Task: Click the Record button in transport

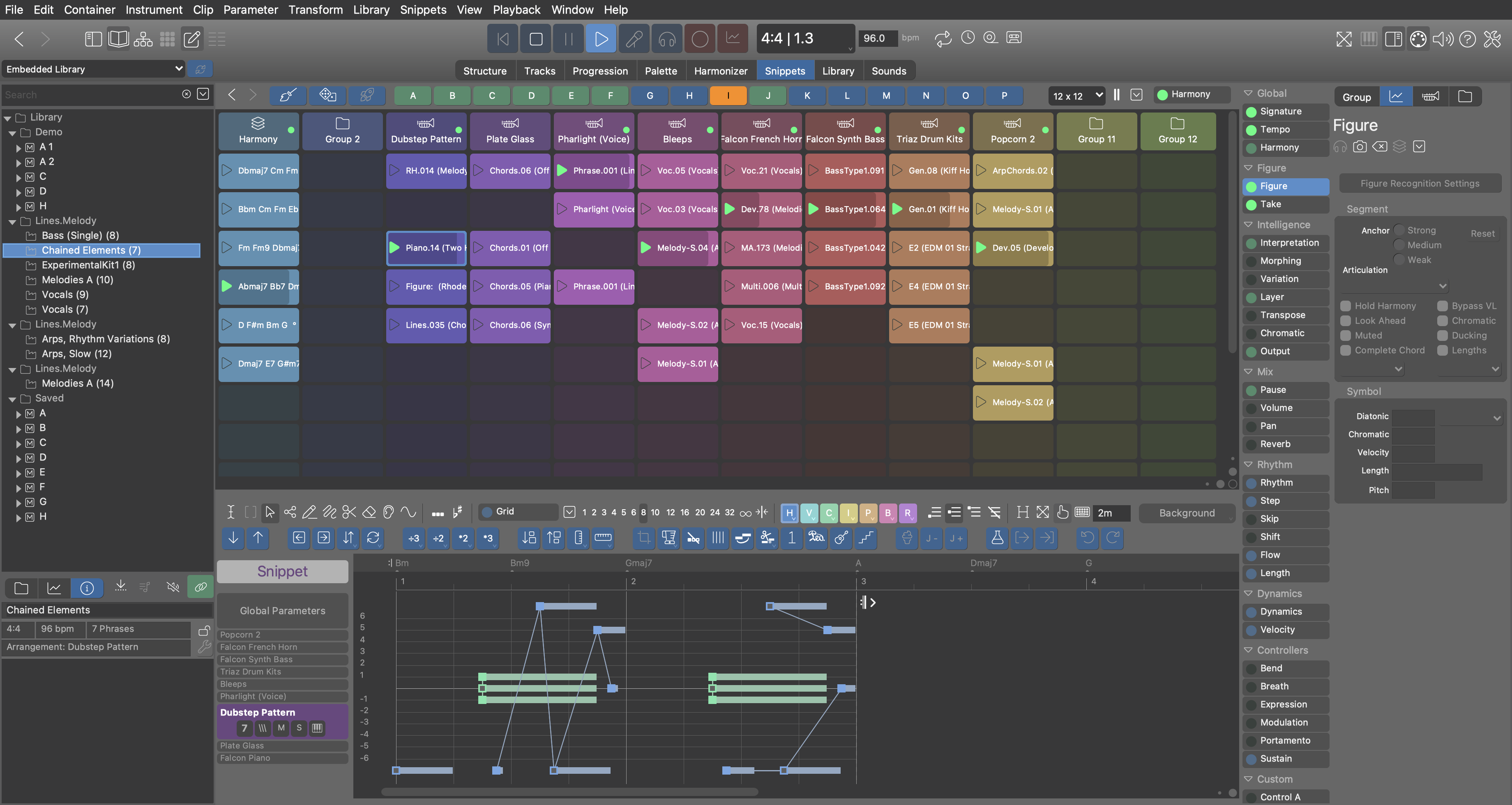Action: 699,39
